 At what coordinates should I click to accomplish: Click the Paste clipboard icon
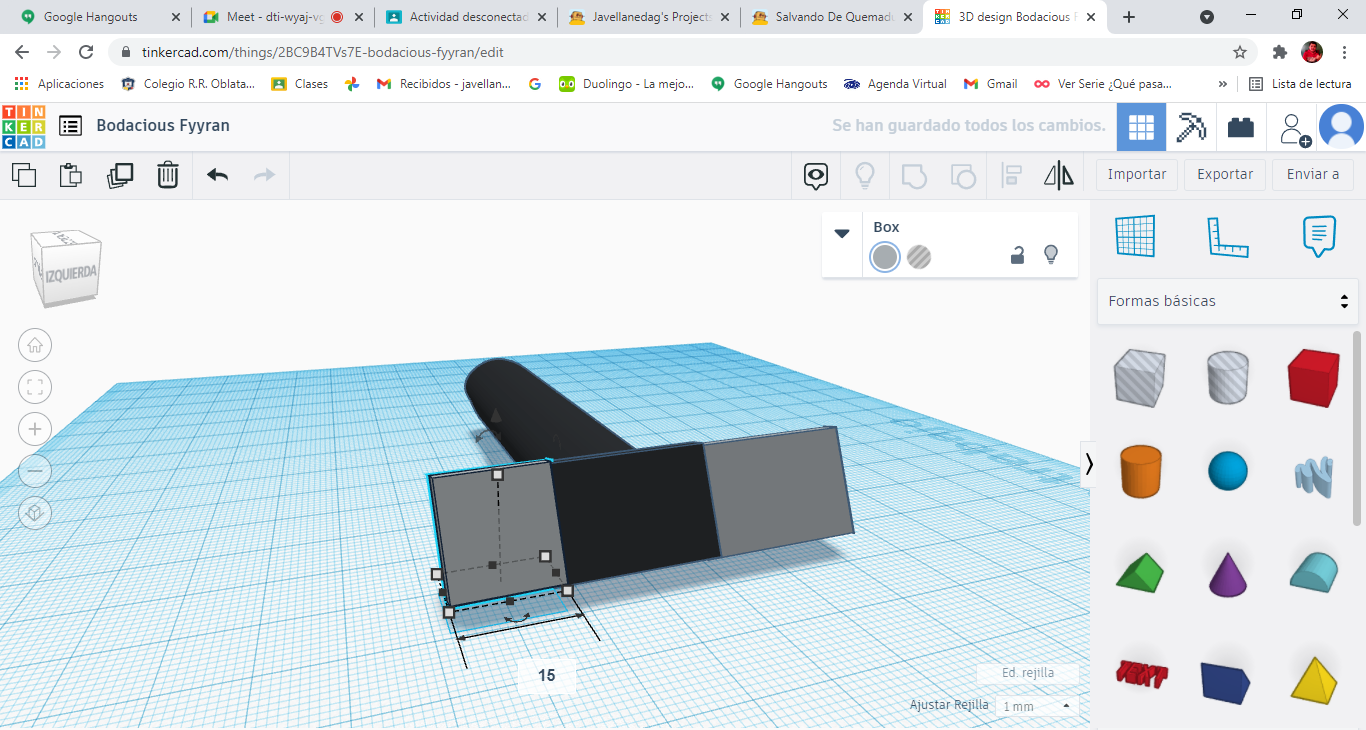pos(71,175)
